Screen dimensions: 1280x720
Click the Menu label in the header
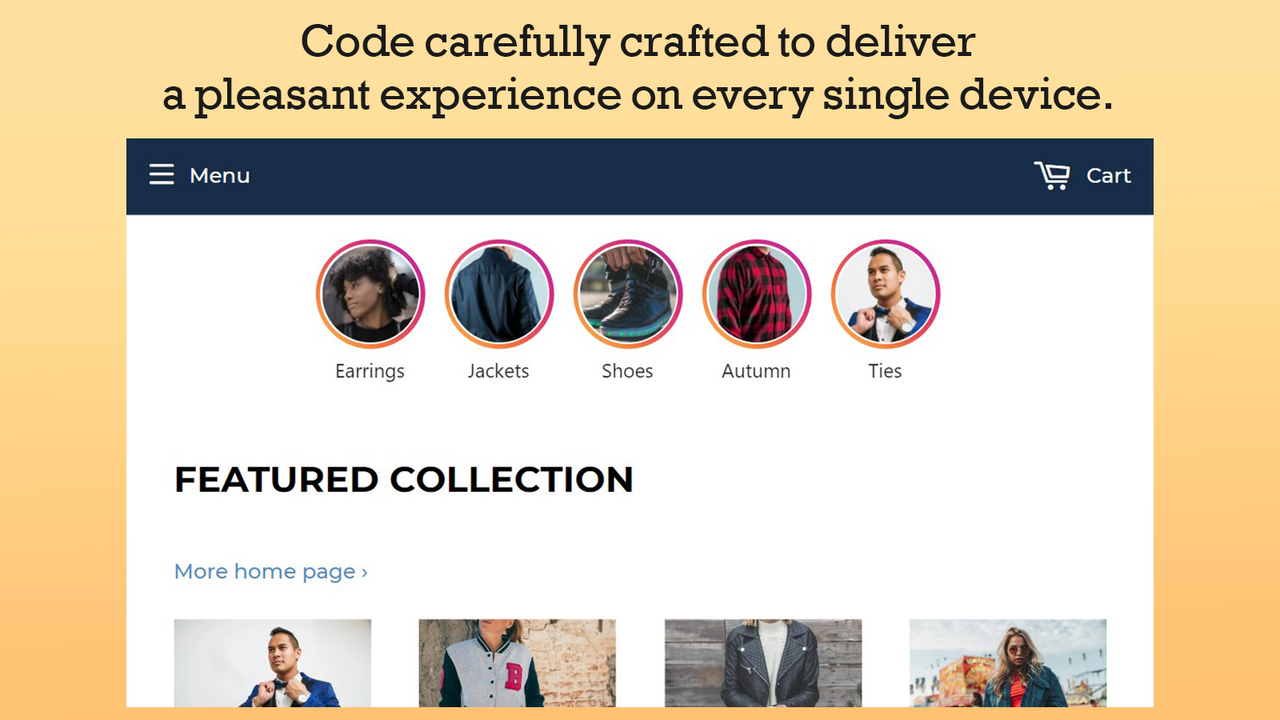(x=219, y=175)
